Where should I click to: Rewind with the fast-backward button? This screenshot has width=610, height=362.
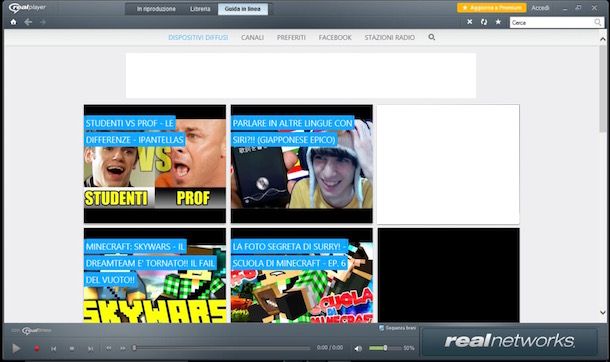point(109,348)
